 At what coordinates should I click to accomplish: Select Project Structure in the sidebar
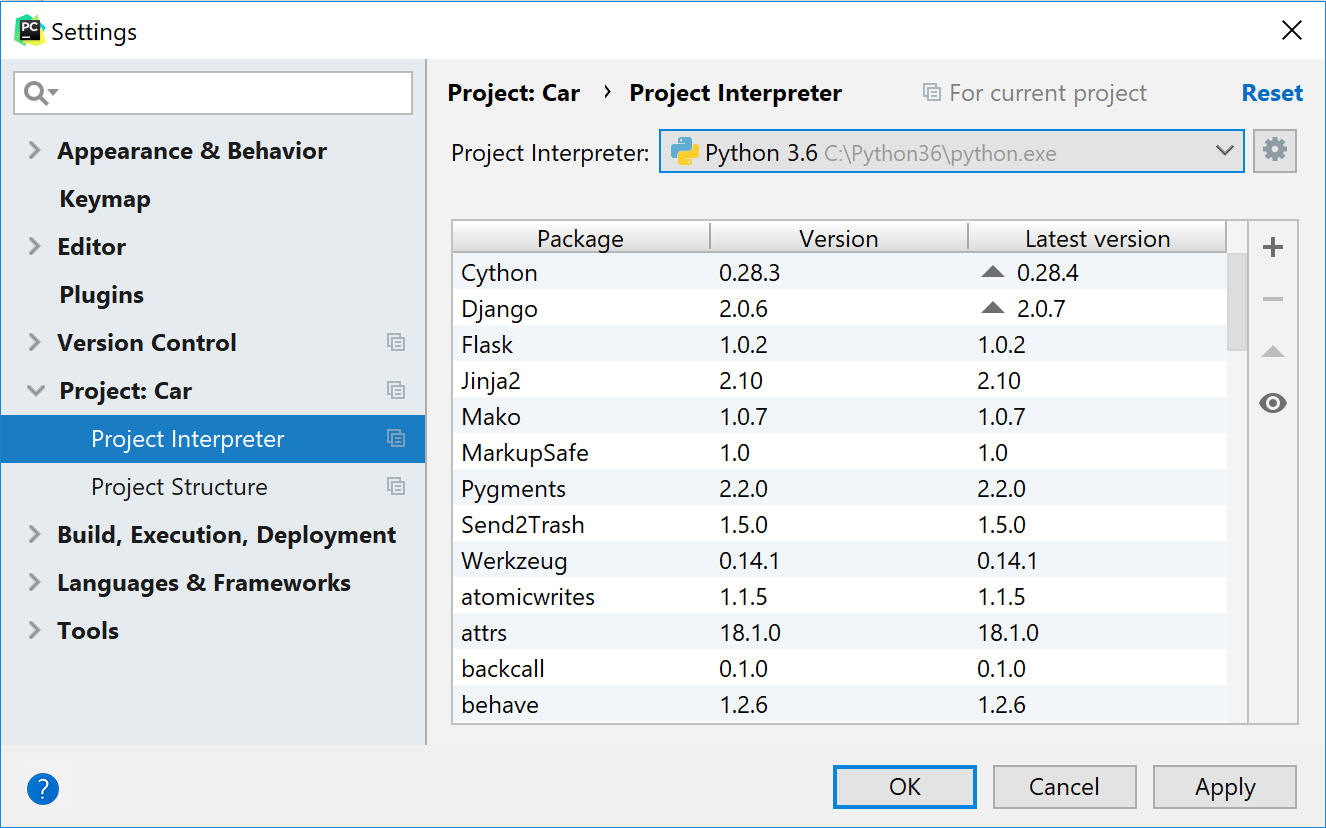tap(179, 487)
